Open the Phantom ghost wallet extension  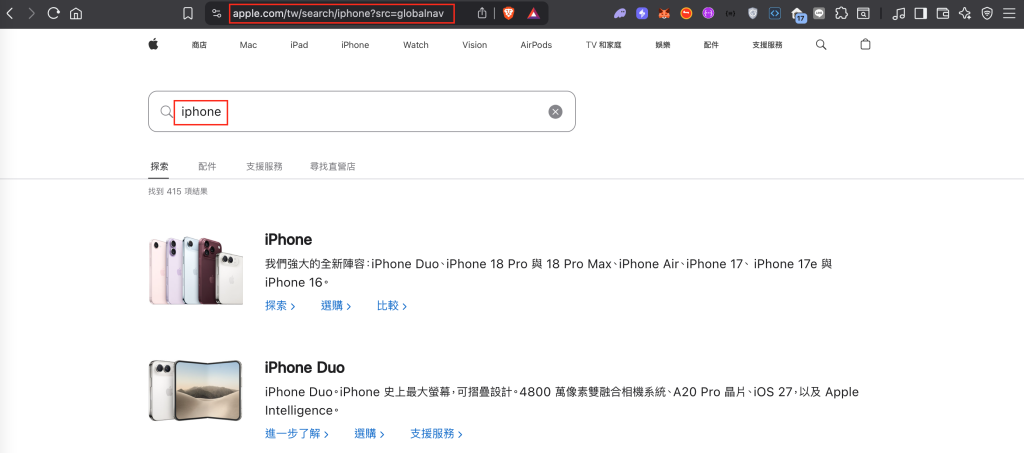pyautogui.click(x=620, y=13)
